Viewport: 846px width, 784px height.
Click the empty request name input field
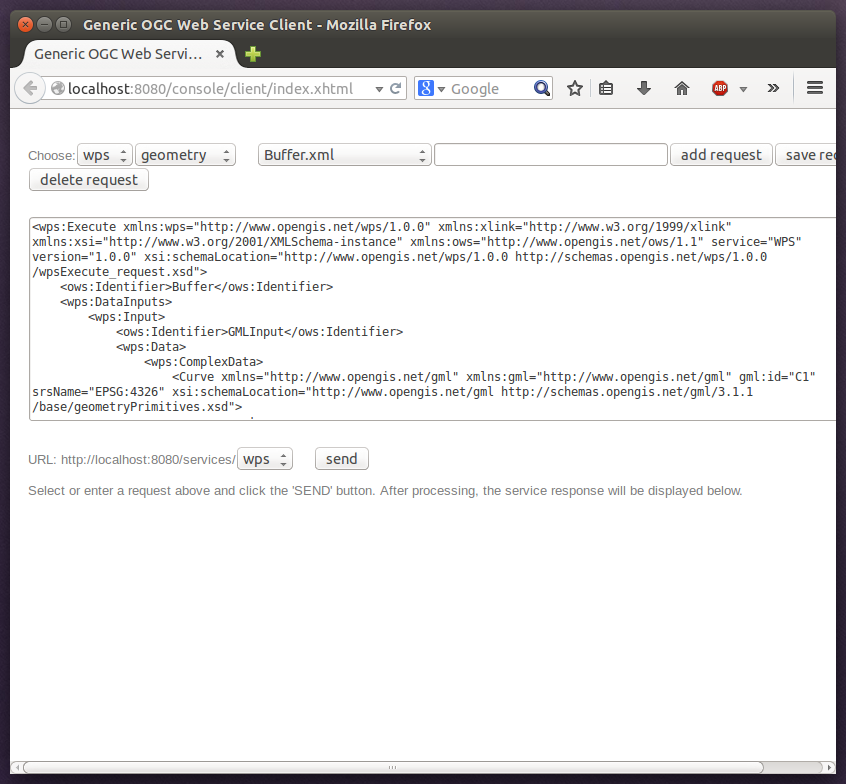click(550, 154)
